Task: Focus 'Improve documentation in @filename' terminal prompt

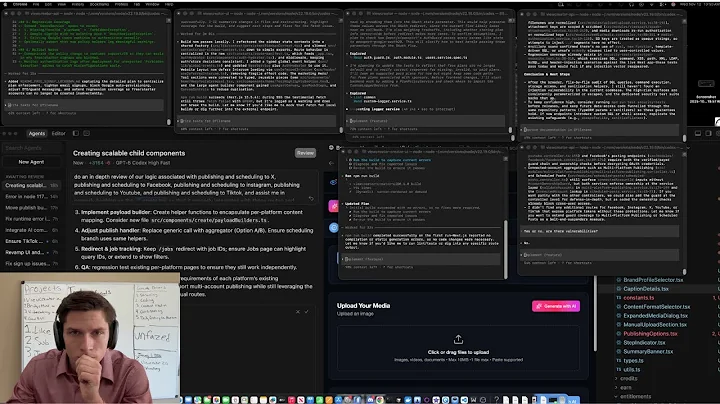Action: click(601, 130)
